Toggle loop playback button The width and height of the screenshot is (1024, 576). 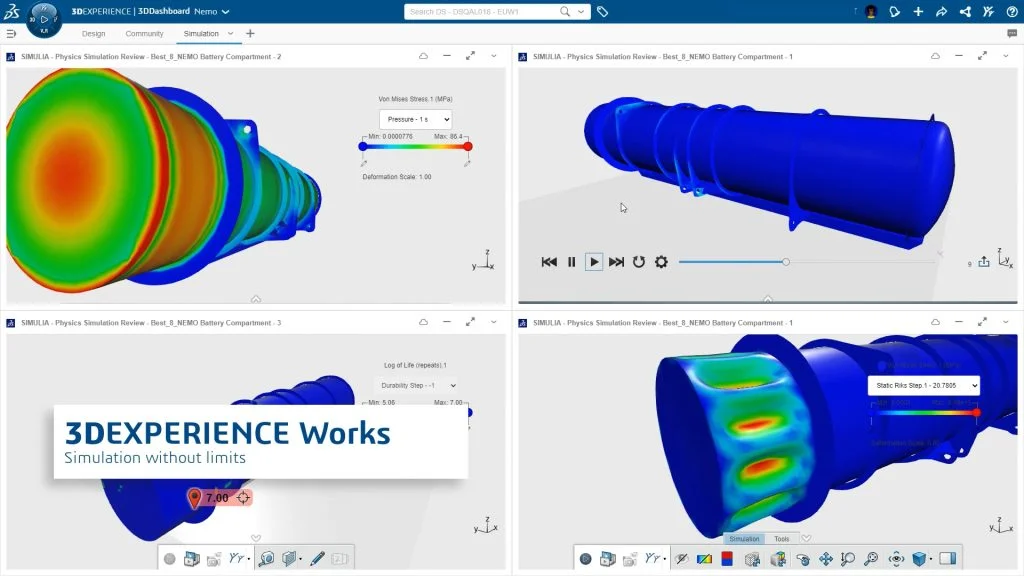pos(639,262)
